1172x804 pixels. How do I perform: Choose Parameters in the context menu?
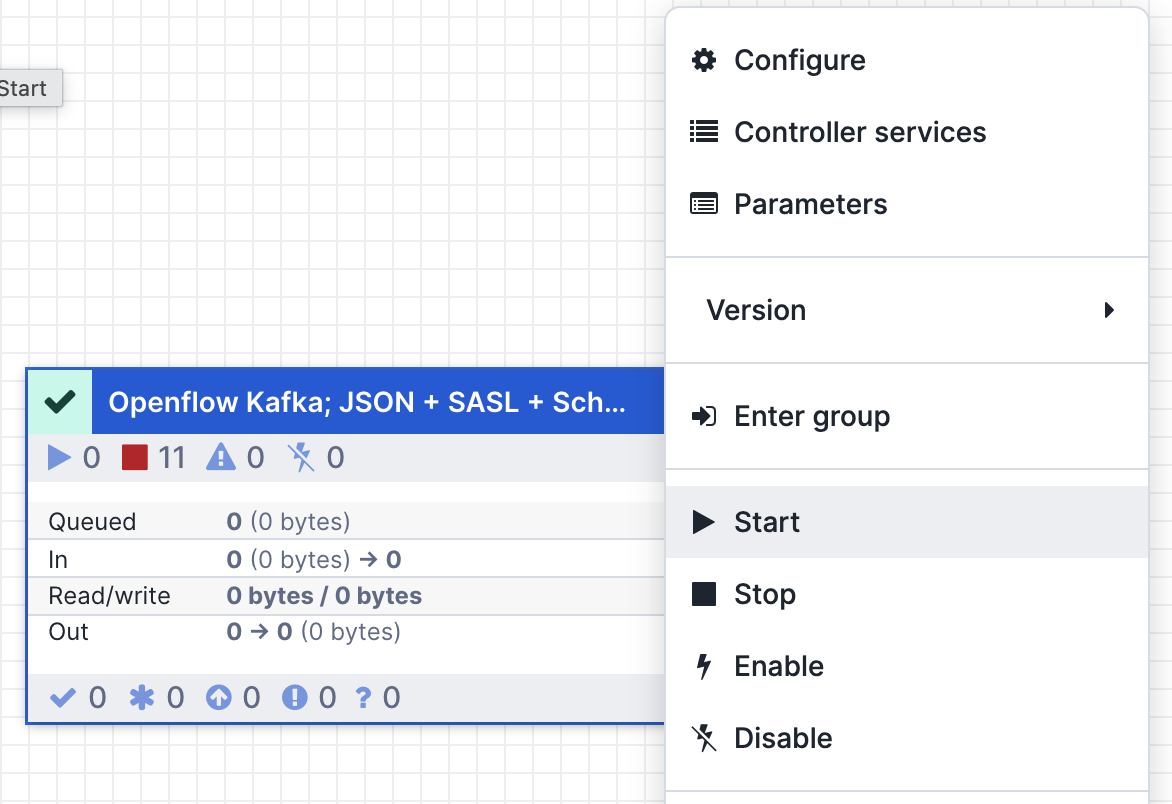(907, 203)
